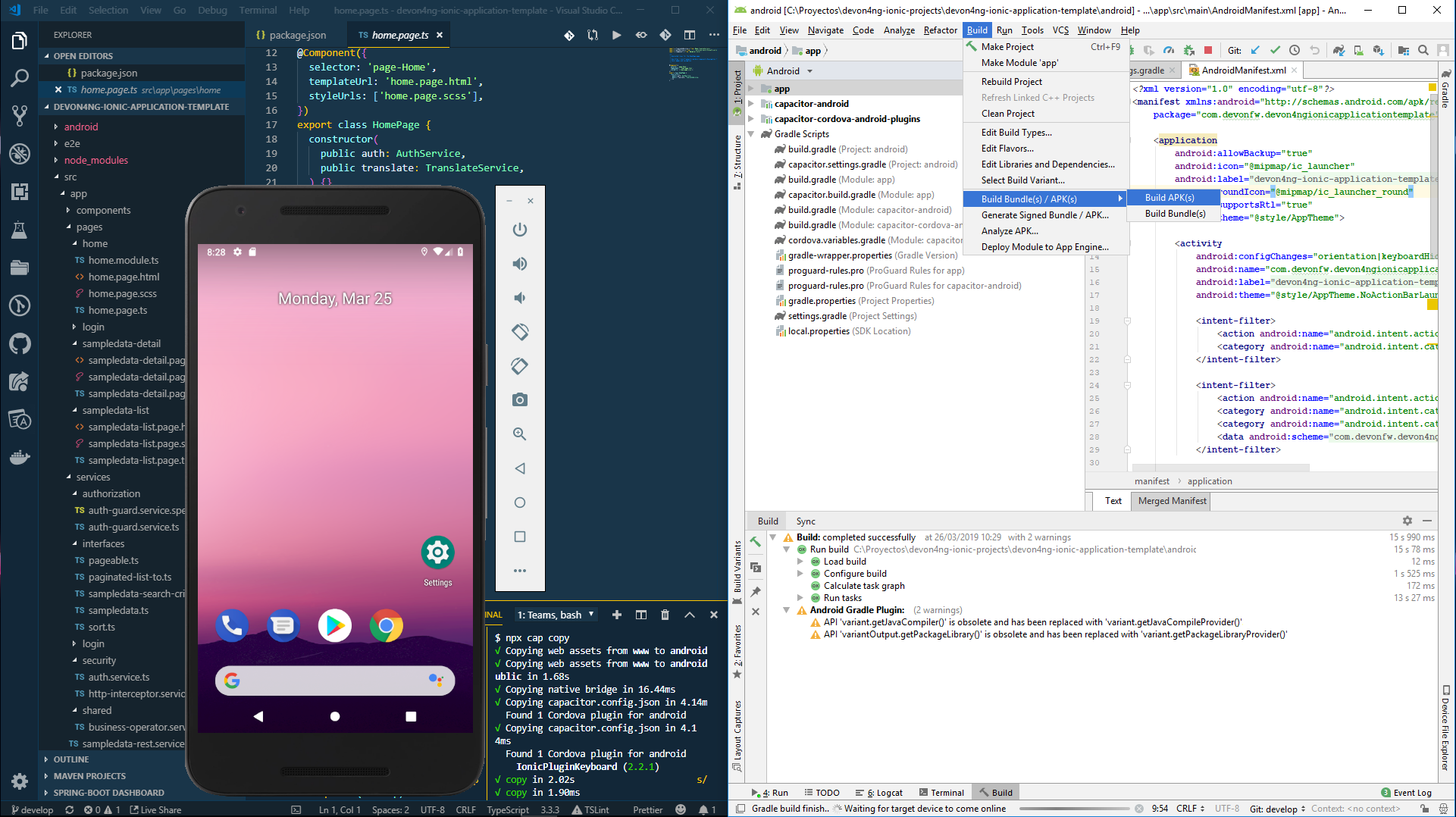This screenshot has width=1456, height=817.
Task: Click the Google search bar on the emulator
Action: [334, 681]
